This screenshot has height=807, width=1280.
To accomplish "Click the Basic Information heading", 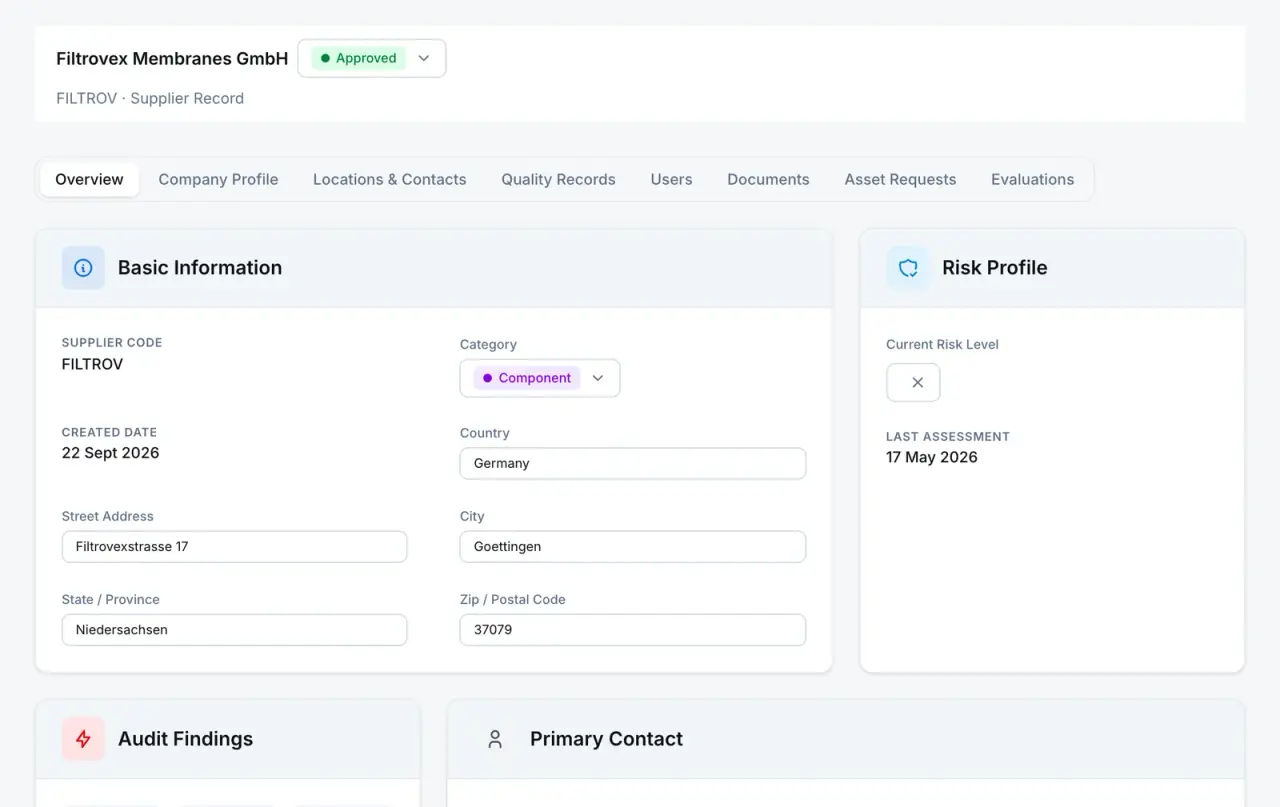I will point(200,268).
